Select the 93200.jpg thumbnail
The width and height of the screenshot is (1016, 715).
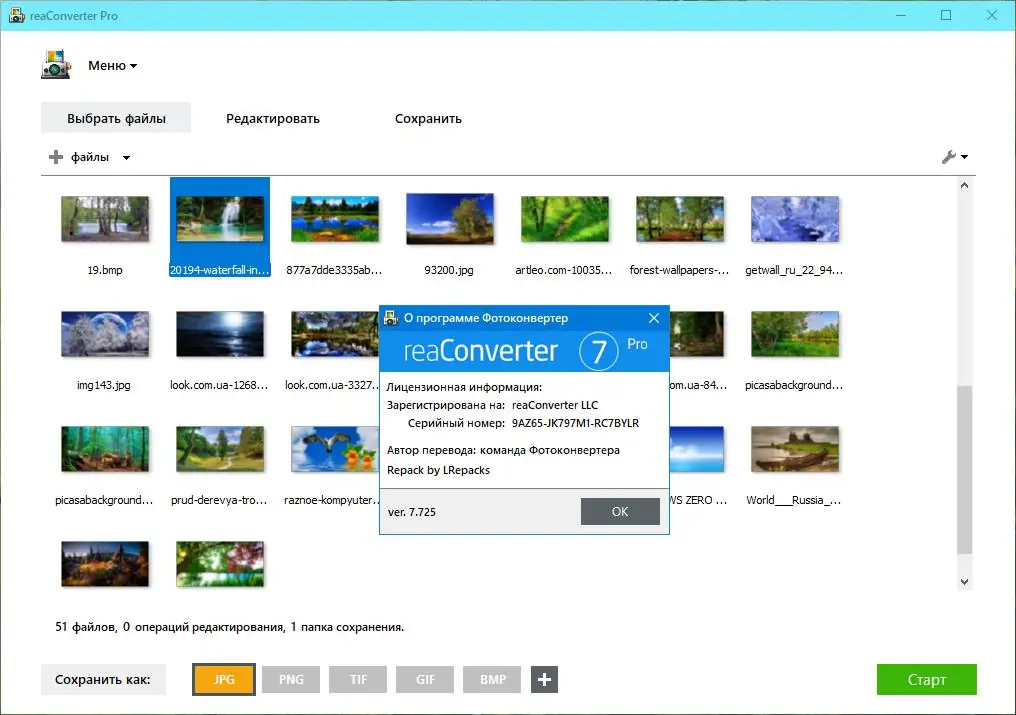click(x=449, y=218)
